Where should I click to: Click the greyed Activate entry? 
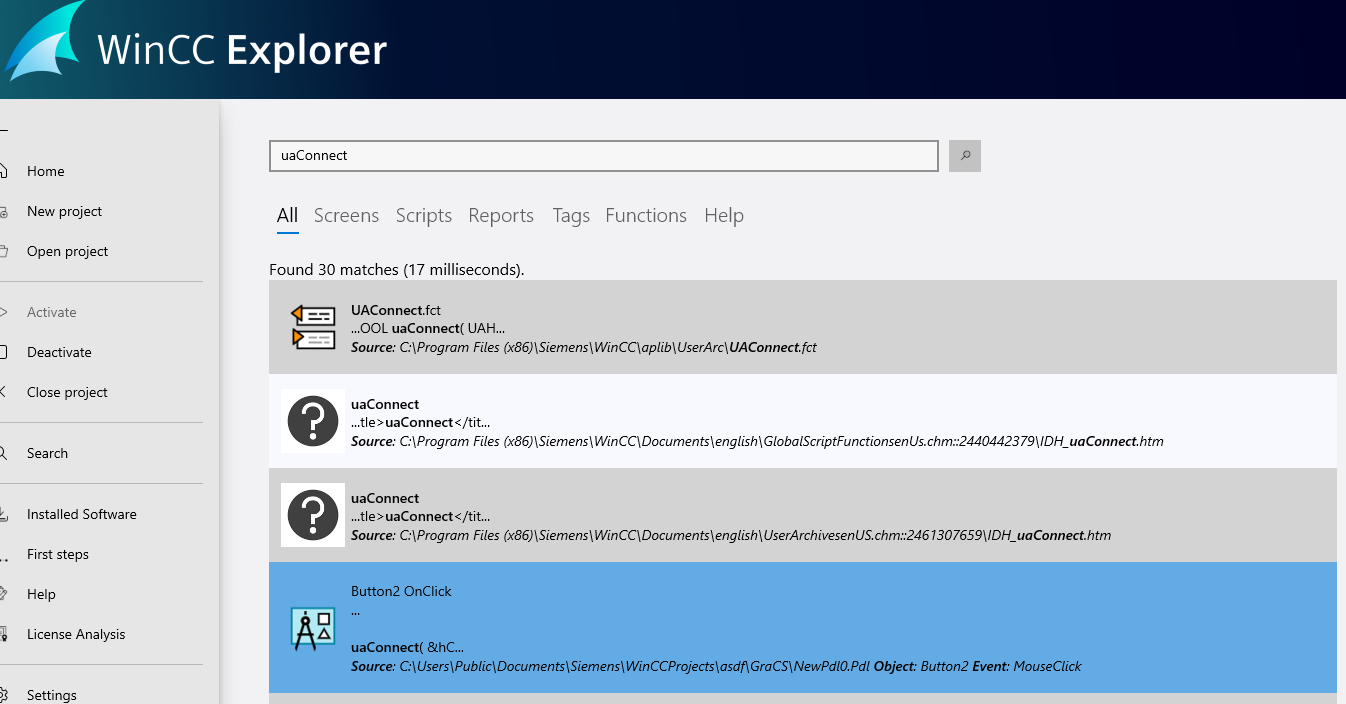pyautogui.click(x=52, y=312)
